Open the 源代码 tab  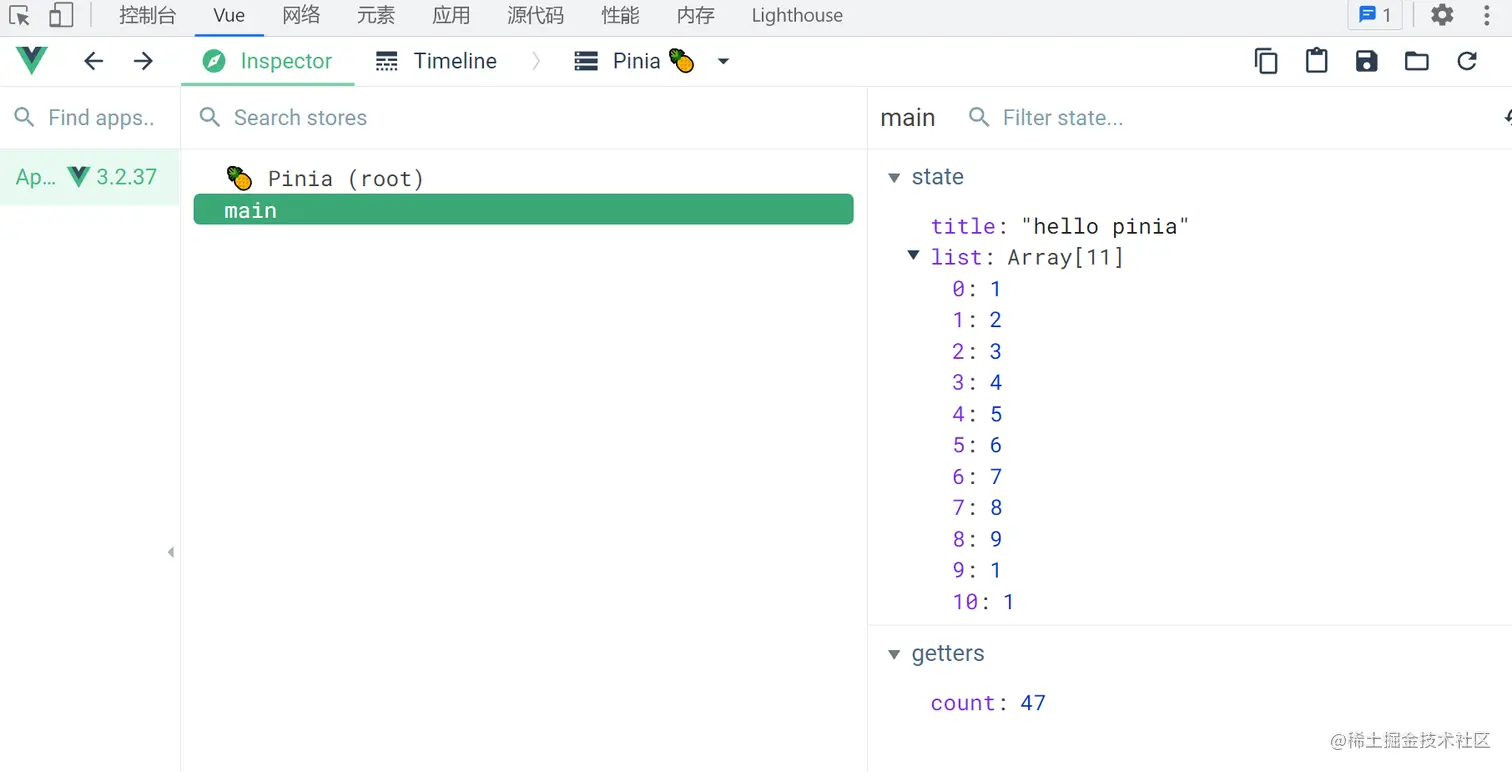pyautogui.click(x=535, y=15)
